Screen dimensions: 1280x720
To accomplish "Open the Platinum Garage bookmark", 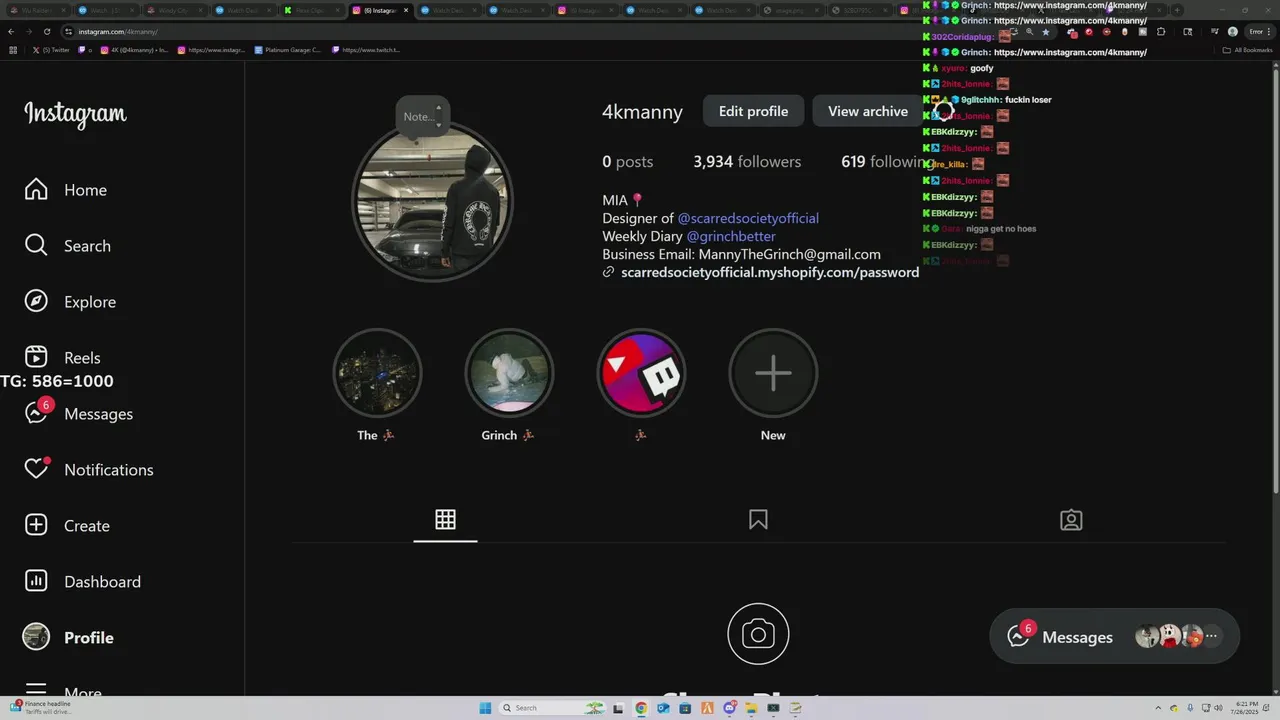I will 287,50.
